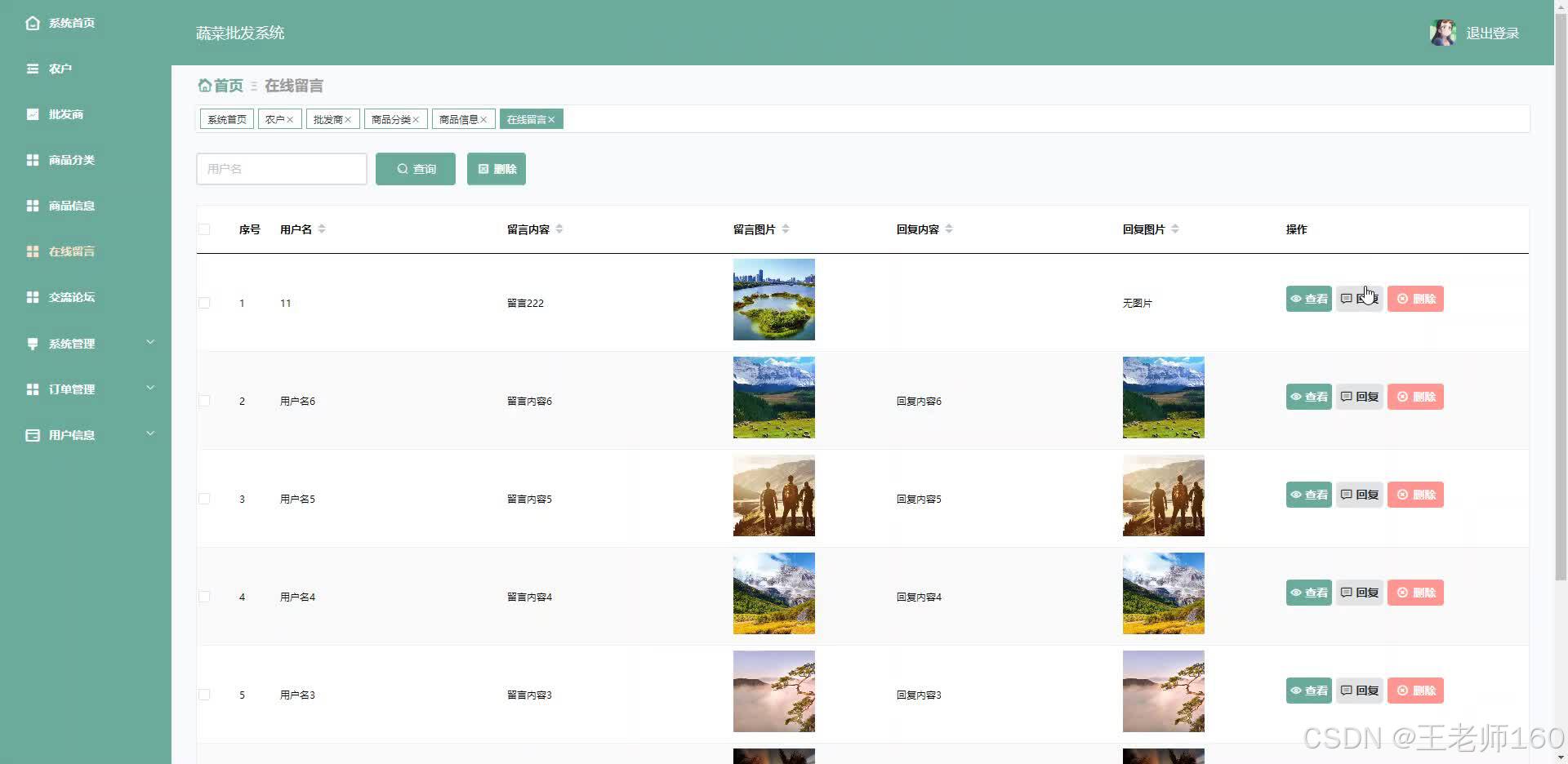Screen dimensions: 1568x764
Task: Check the row for user 11
Action: click(204, 303)
